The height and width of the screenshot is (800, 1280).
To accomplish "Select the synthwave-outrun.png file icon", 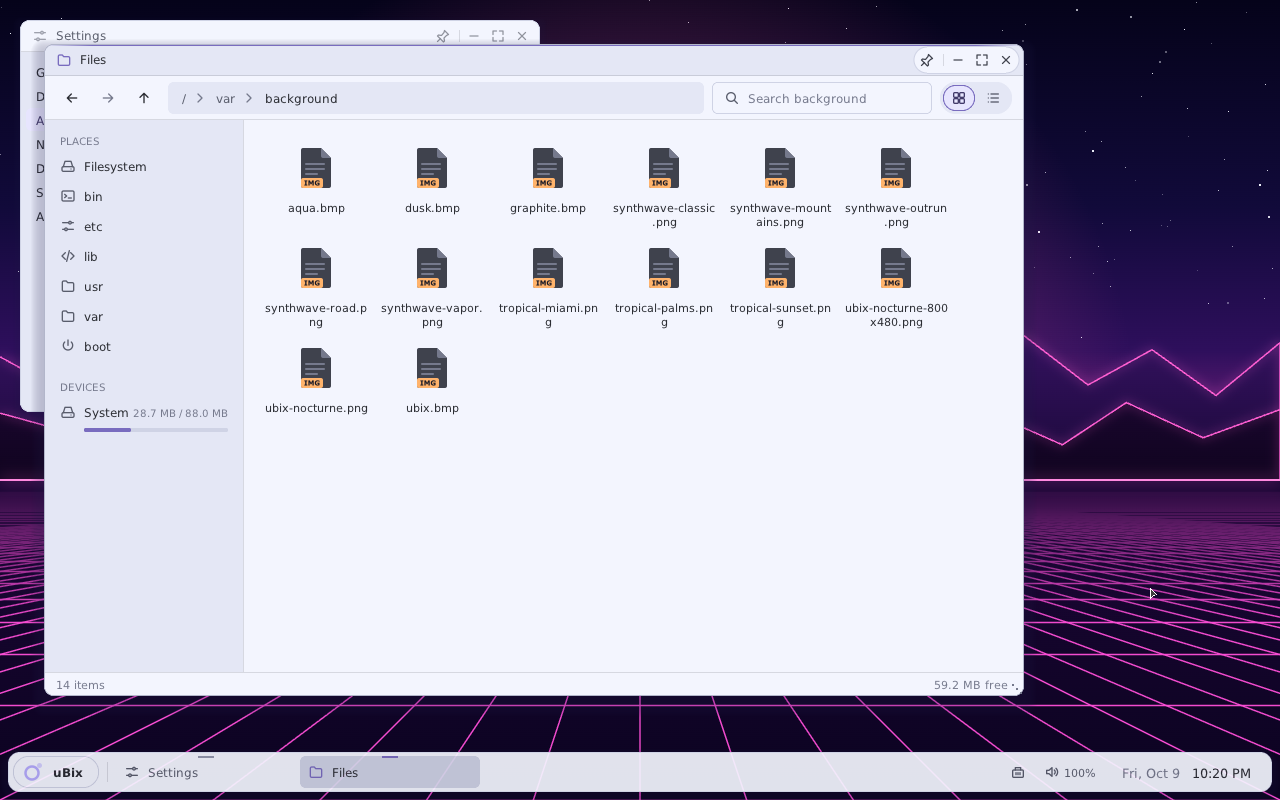I will [896, 168].
